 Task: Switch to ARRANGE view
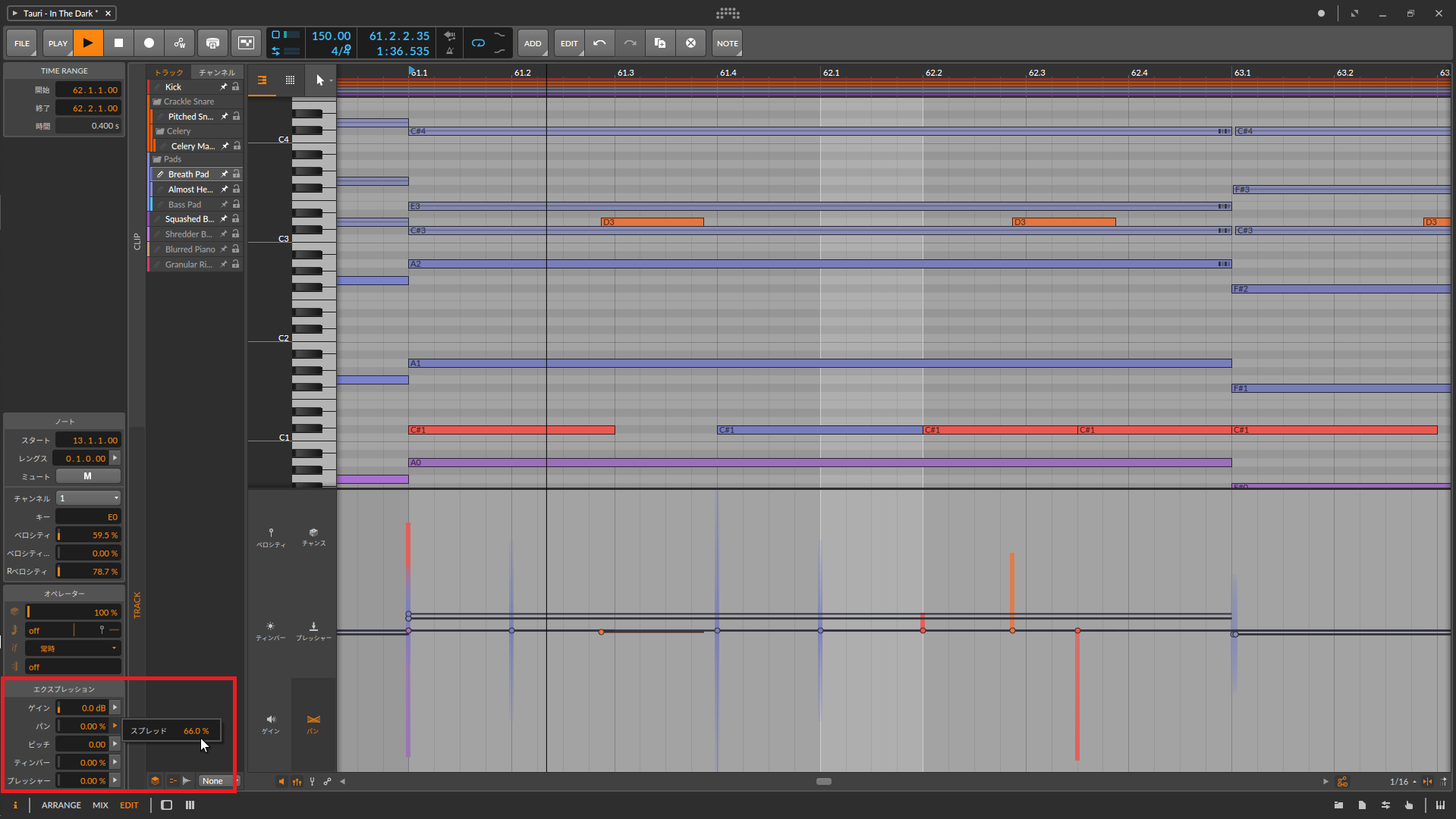coord(61,805)
